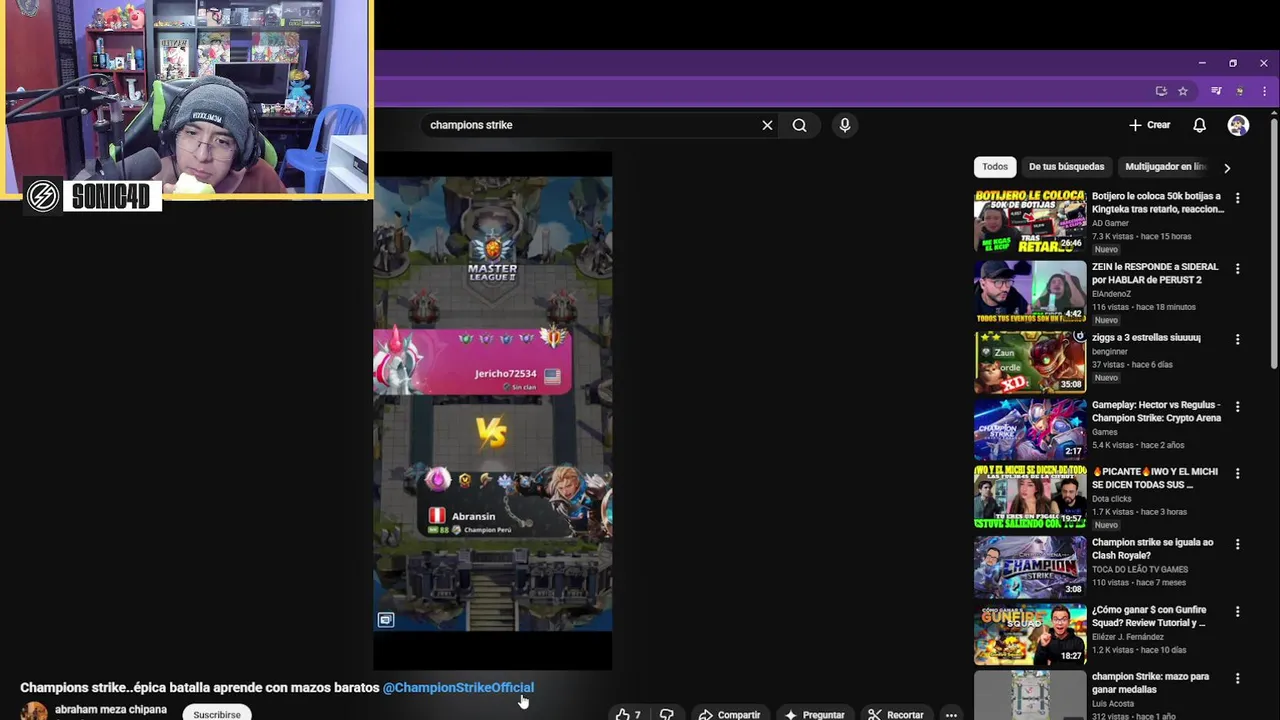Select the 'Multijugador en línea' chip
Image resolution: width=1280 pixels, height=720 pixels.
click(1165, 167)
